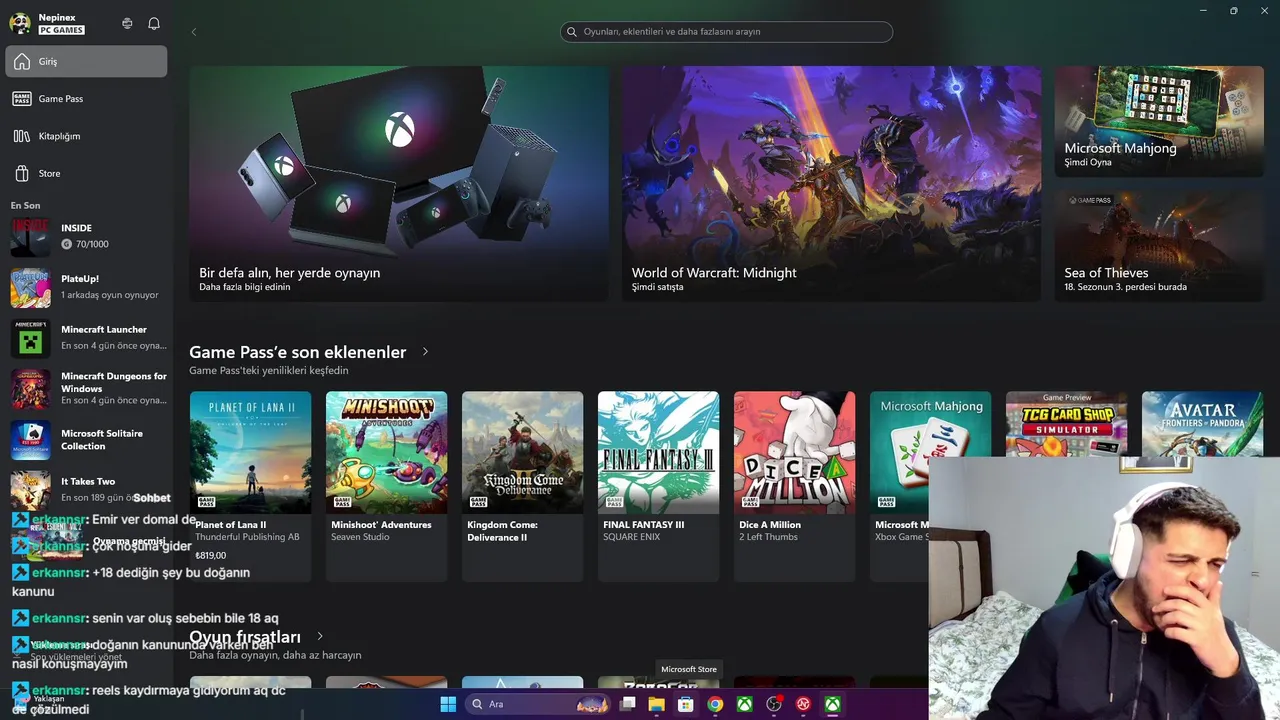
Task: Open the Dice A Million game card
Action: [794, 486]
